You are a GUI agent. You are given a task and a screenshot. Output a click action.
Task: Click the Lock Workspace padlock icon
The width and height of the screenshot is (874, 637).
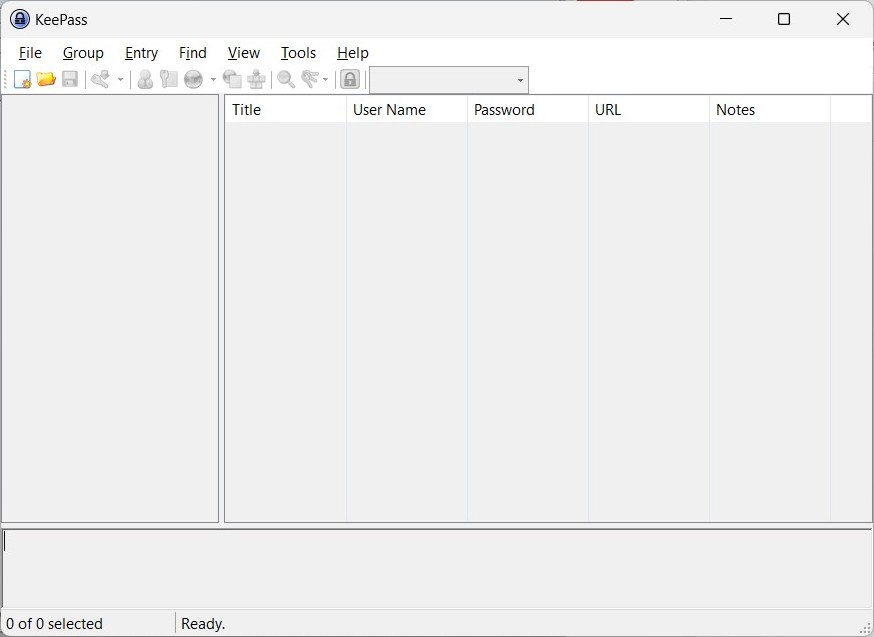coord(350,80)
